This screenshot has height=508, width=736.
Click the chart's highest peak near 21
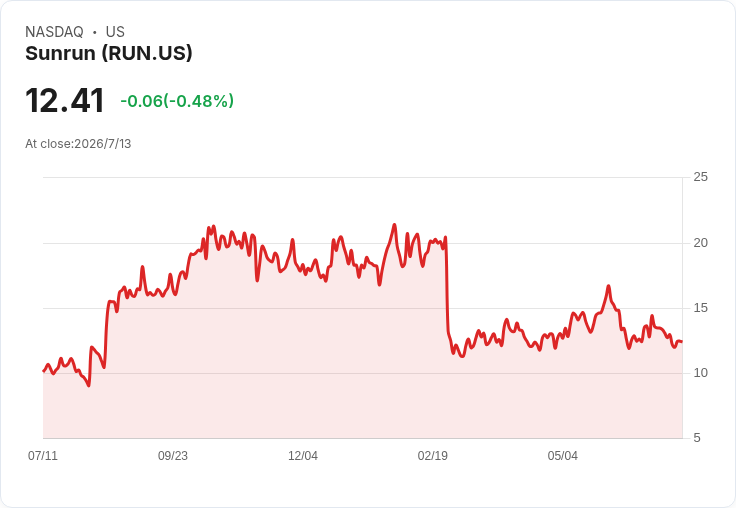click(x=394, y=225)
